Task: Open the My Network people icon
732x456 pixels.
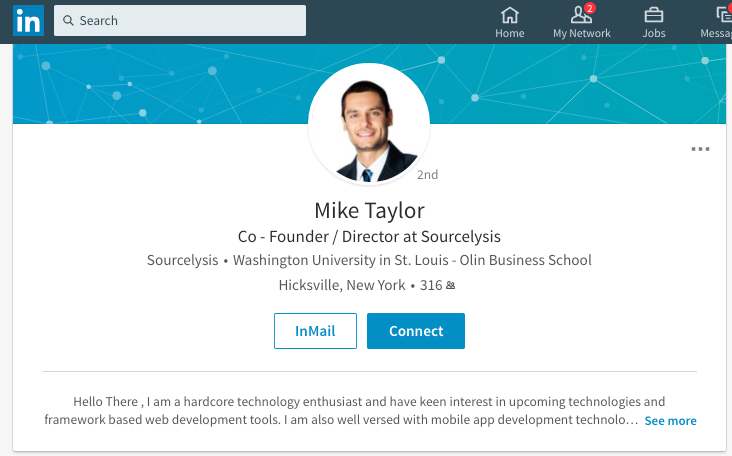Action: (x=581, y=15)
